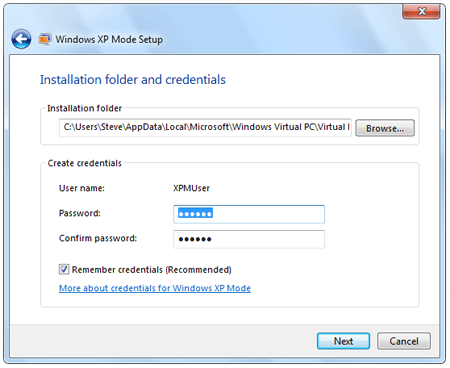This screenshot has height=368, width=450.
Task: Open More about credentials for Windows XP Mode
Action: (155, 288)
